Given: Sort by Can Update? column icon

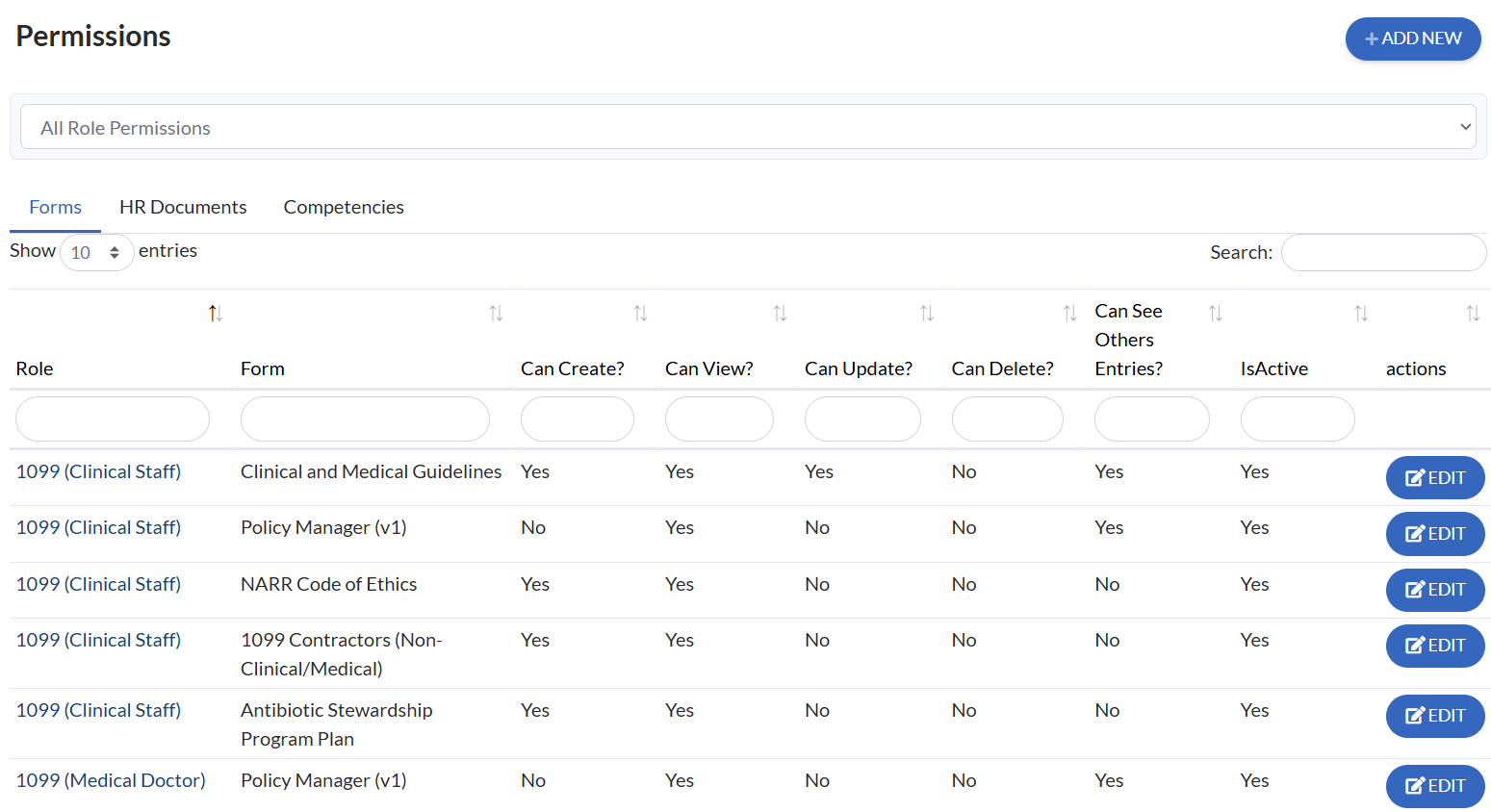Looking at the screenshot, I should click(927, 314).
